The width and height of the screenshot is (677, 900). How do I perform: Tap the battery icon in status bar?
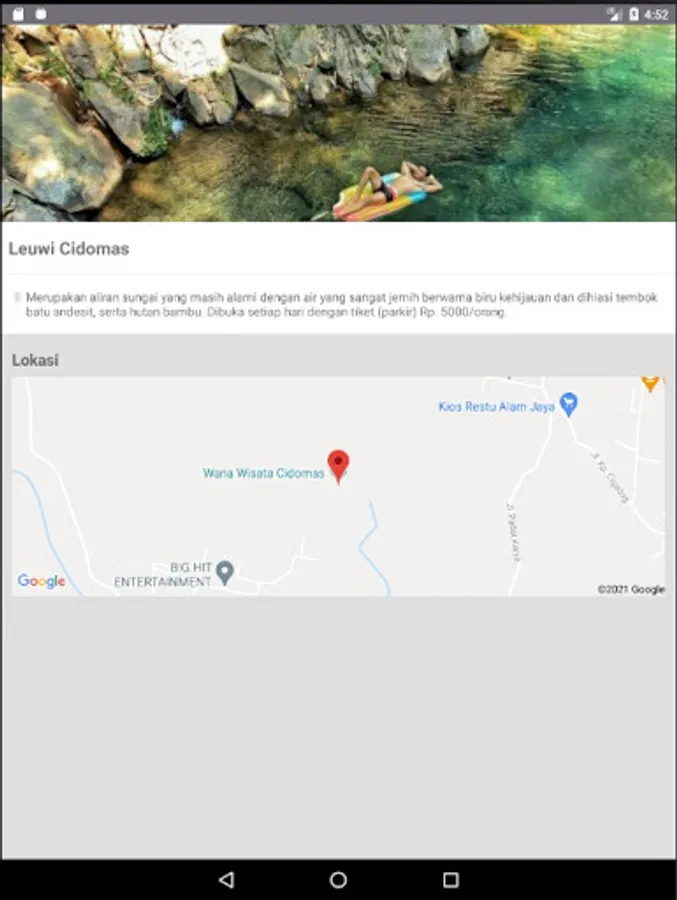[634, 14]
